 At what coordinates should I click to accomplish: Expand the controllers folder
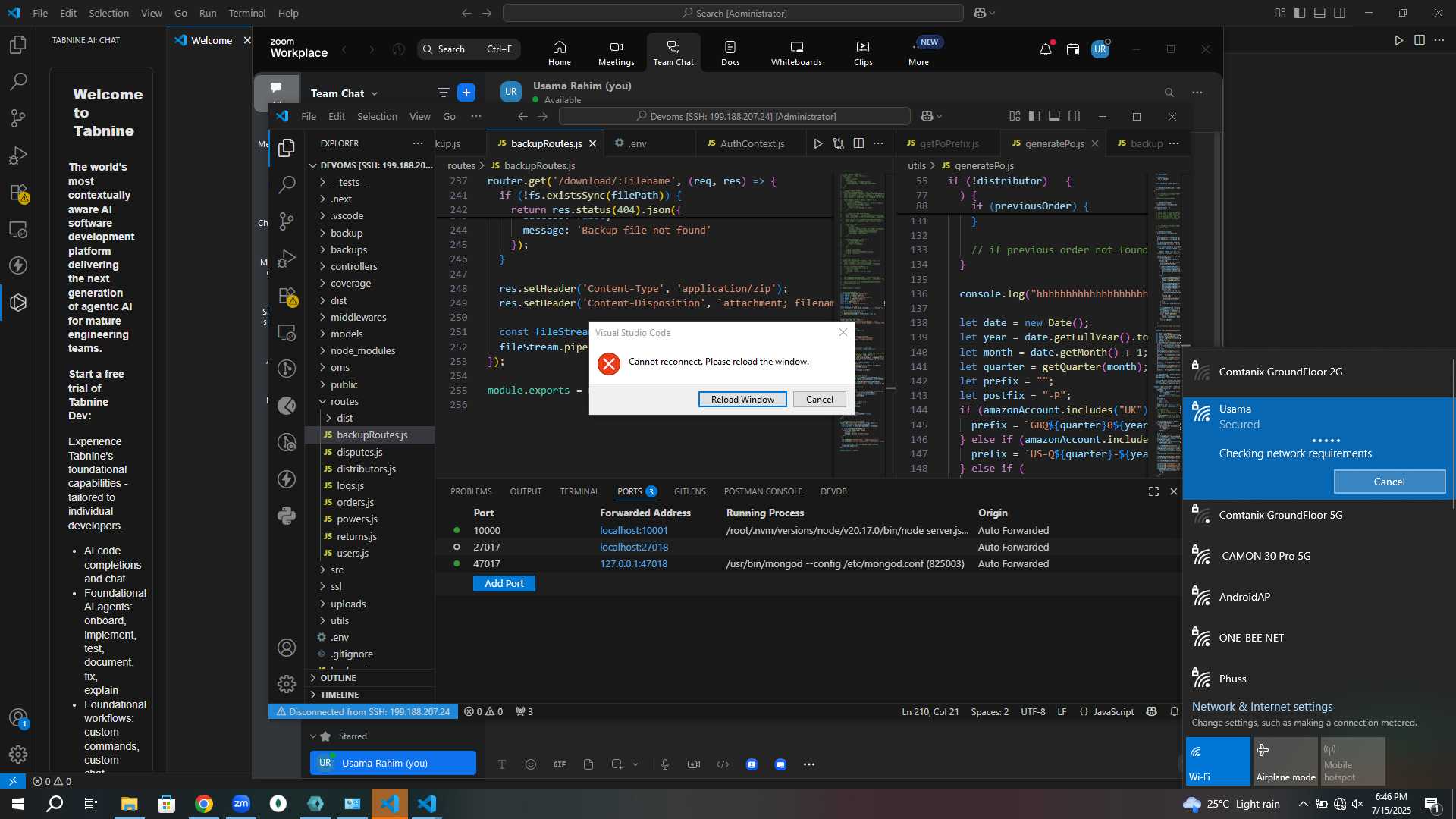[x=353, y=266]
